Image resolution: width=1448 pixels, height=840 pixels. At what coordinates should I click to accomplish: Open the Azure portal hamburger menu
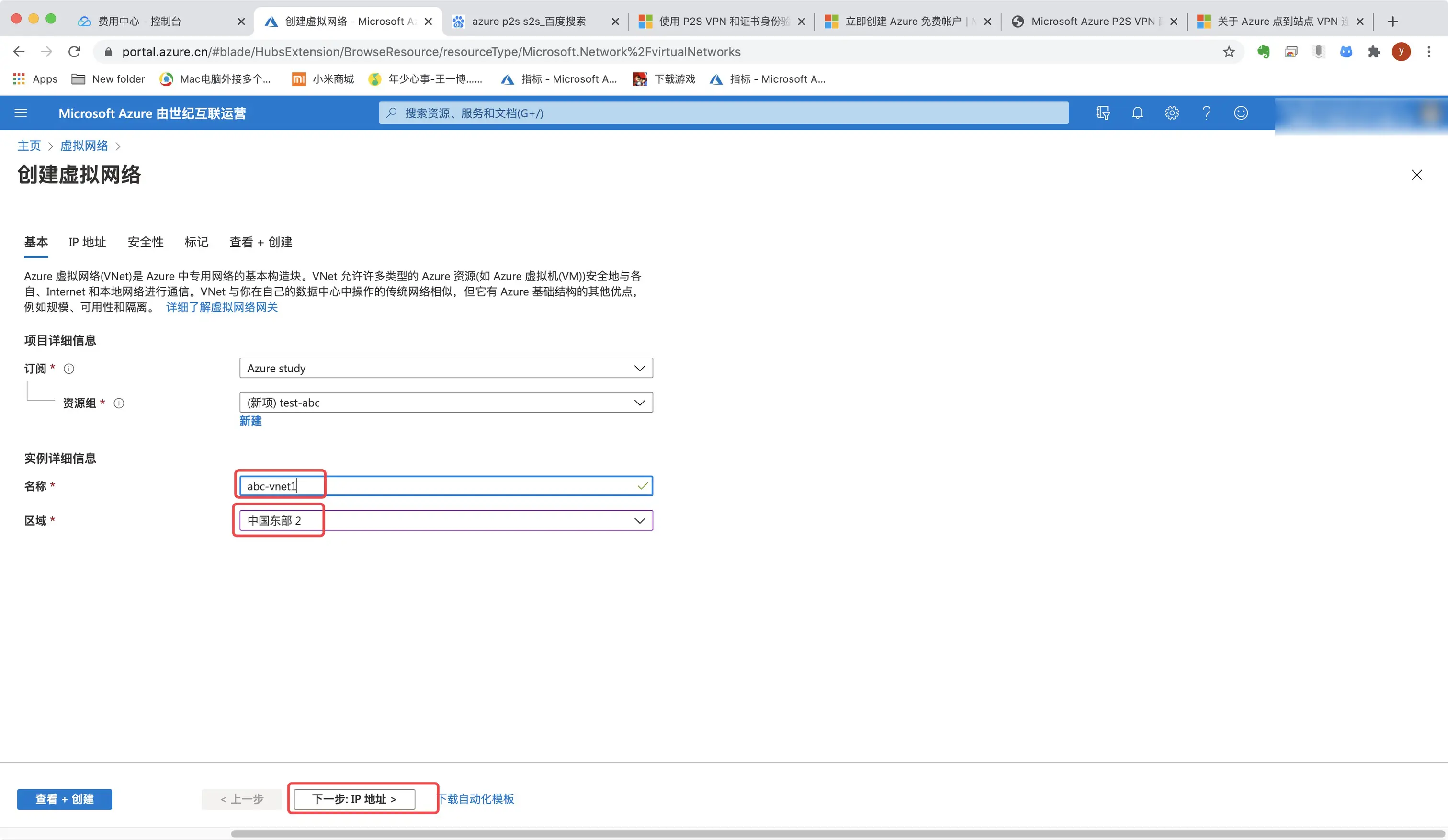(21, 113)
